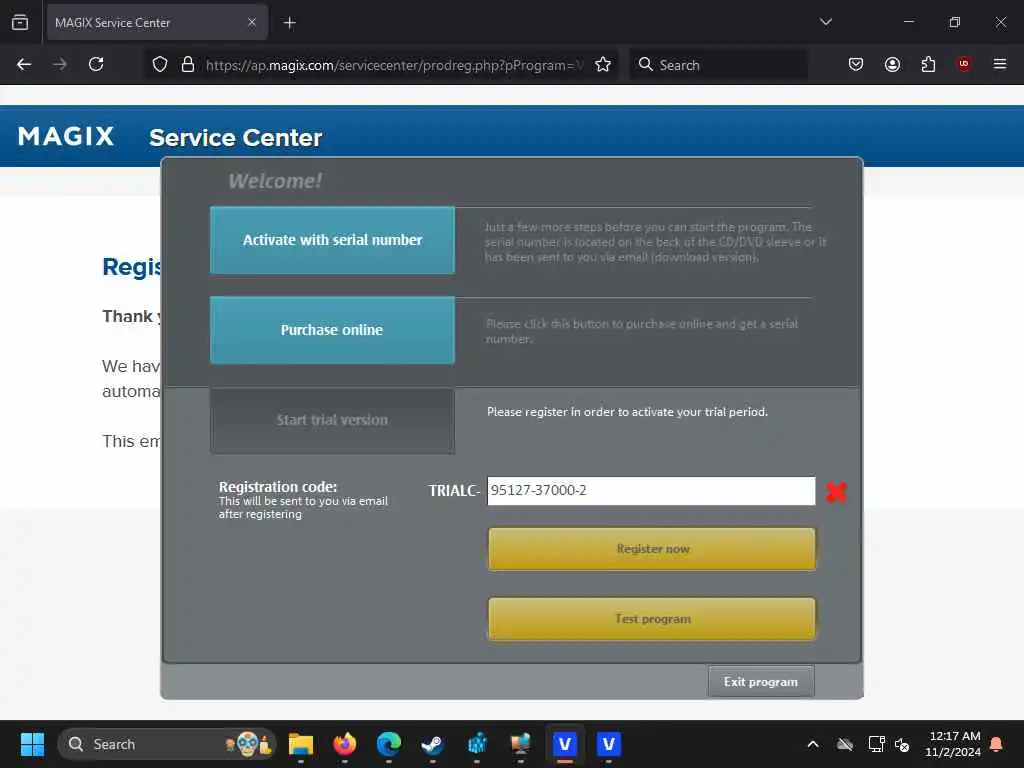Viewport: 1024px width, 768px height.
Task: Open the Extensions puzzle icon
Action: (928, 64)
